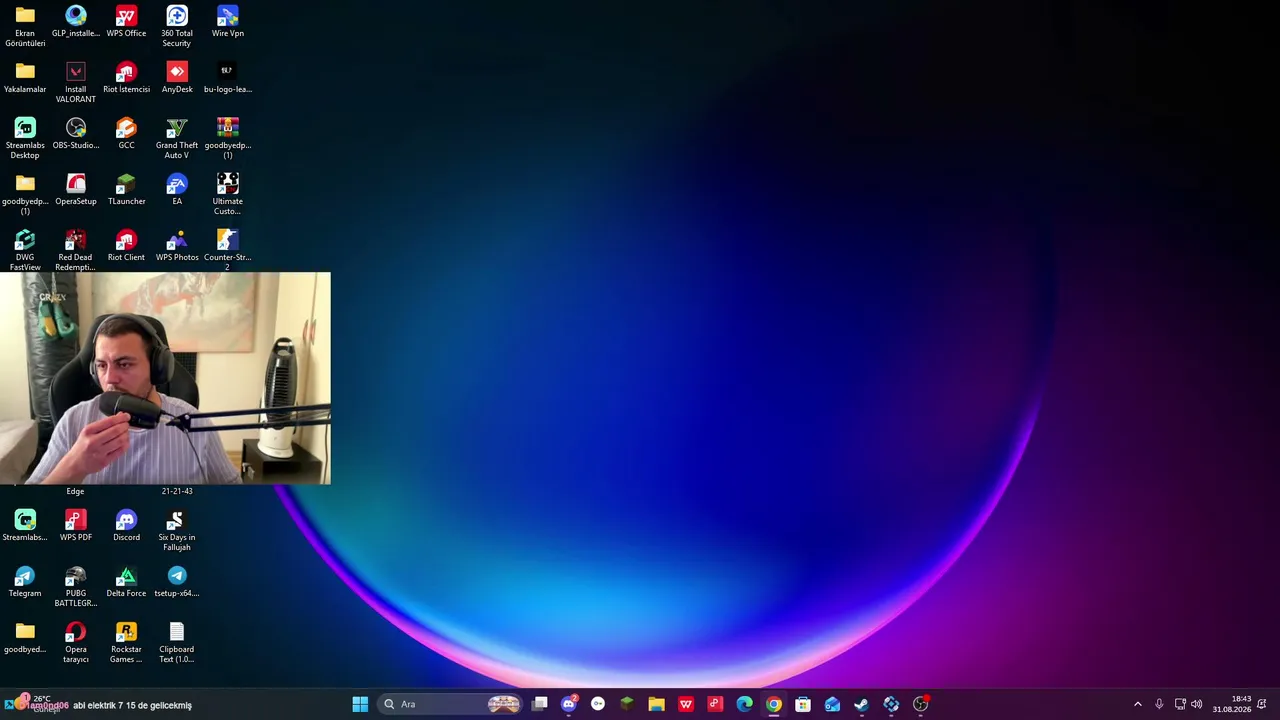Open OBS Studio from the taskbar
Image resolution: width=1280 pixels, height=720 pixels.
920,704
